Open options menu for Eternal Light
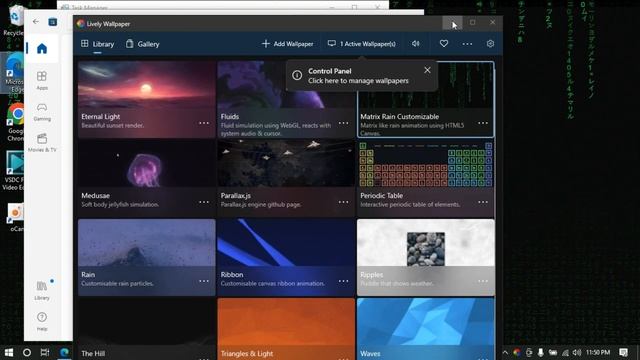This screenshot has height=360, width=640. [204, 123]
